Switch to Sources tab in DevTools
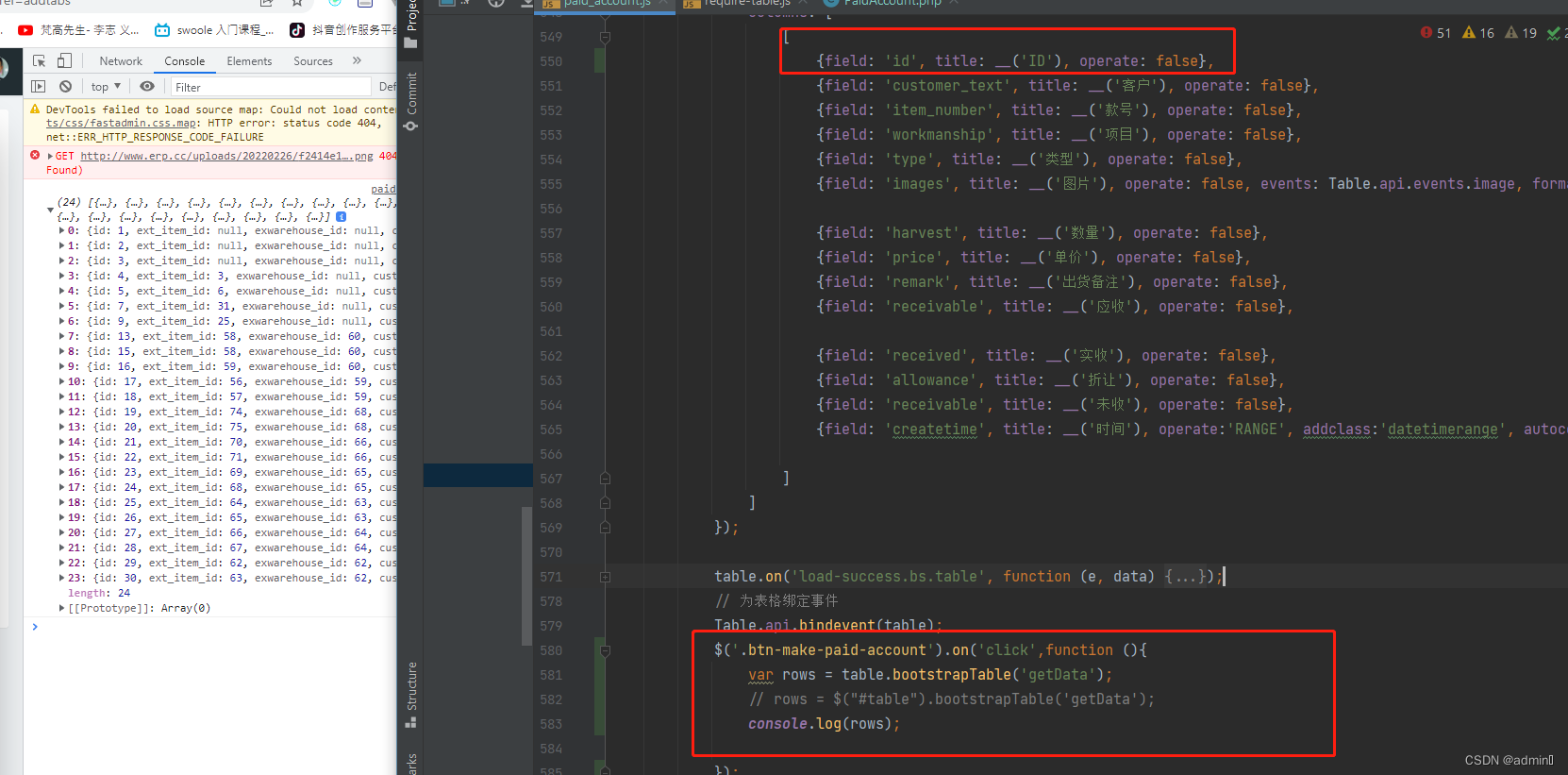Image resolution: width=1568 pixels, height=775 pixels. click(x=313, y=61)
